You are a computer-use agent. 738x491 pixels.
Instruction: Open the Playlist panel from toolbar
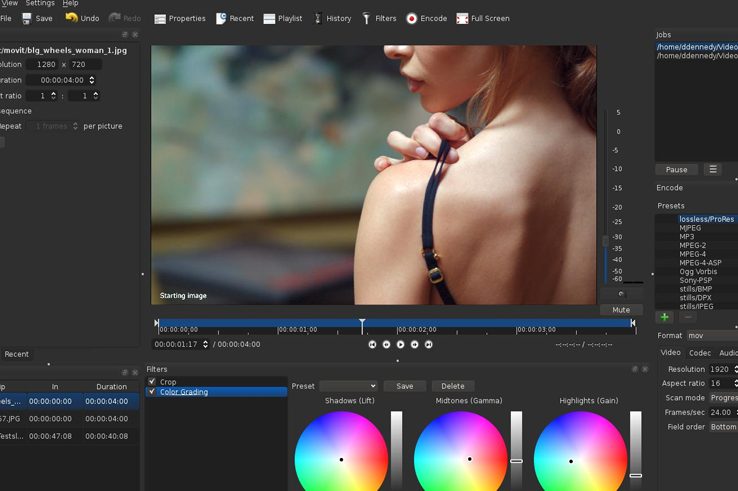tap(283, 18)
